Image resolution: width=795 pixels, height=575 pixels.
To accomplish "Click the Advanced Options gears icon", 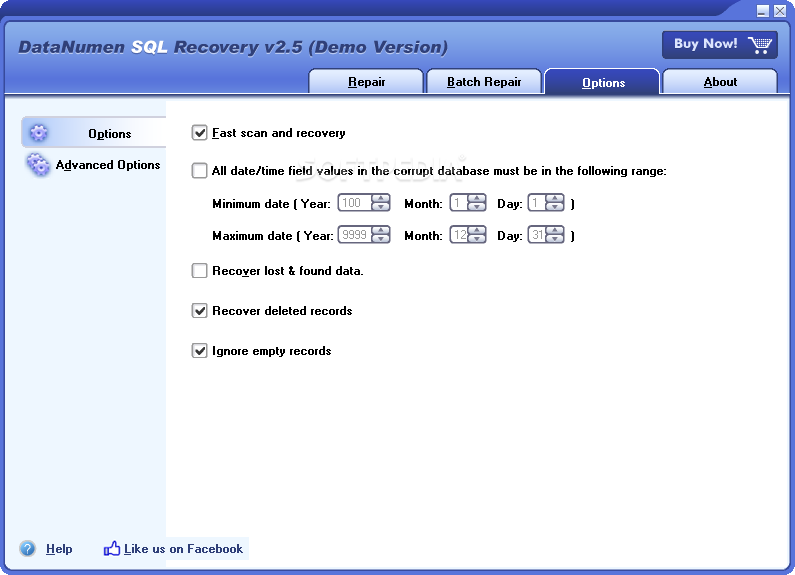I will [39, 165].
